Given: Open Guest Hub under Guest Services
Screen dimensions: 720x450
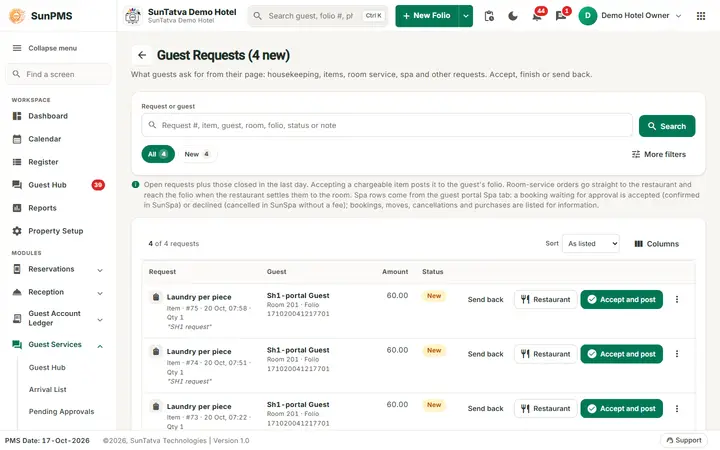Looking at the screenshot, I should [47, 367].
